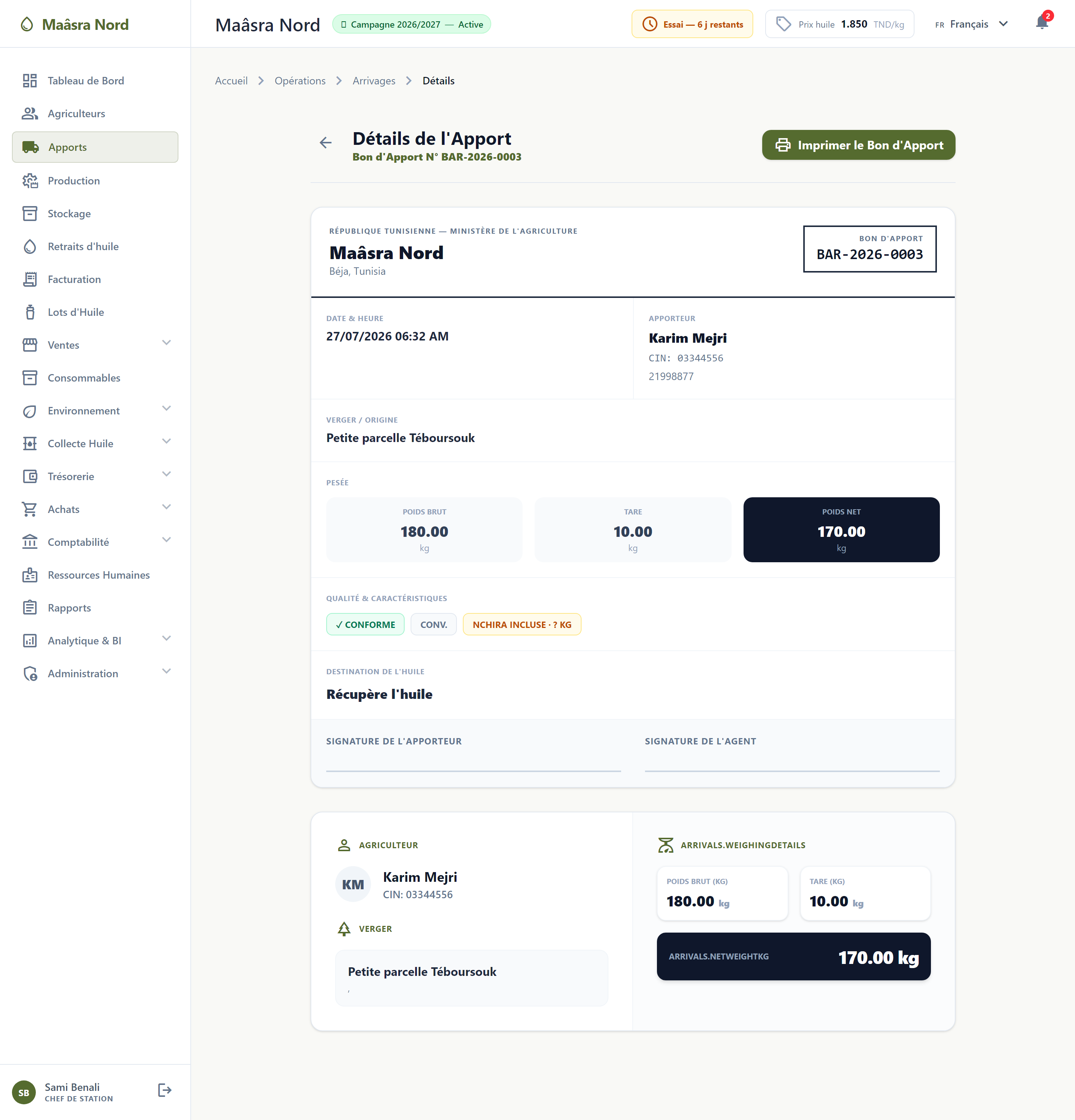Expand the Administration submenu arrow
Image resolution: width=1075 pixels, height=1120 pixels.
[x=166, y=671]
